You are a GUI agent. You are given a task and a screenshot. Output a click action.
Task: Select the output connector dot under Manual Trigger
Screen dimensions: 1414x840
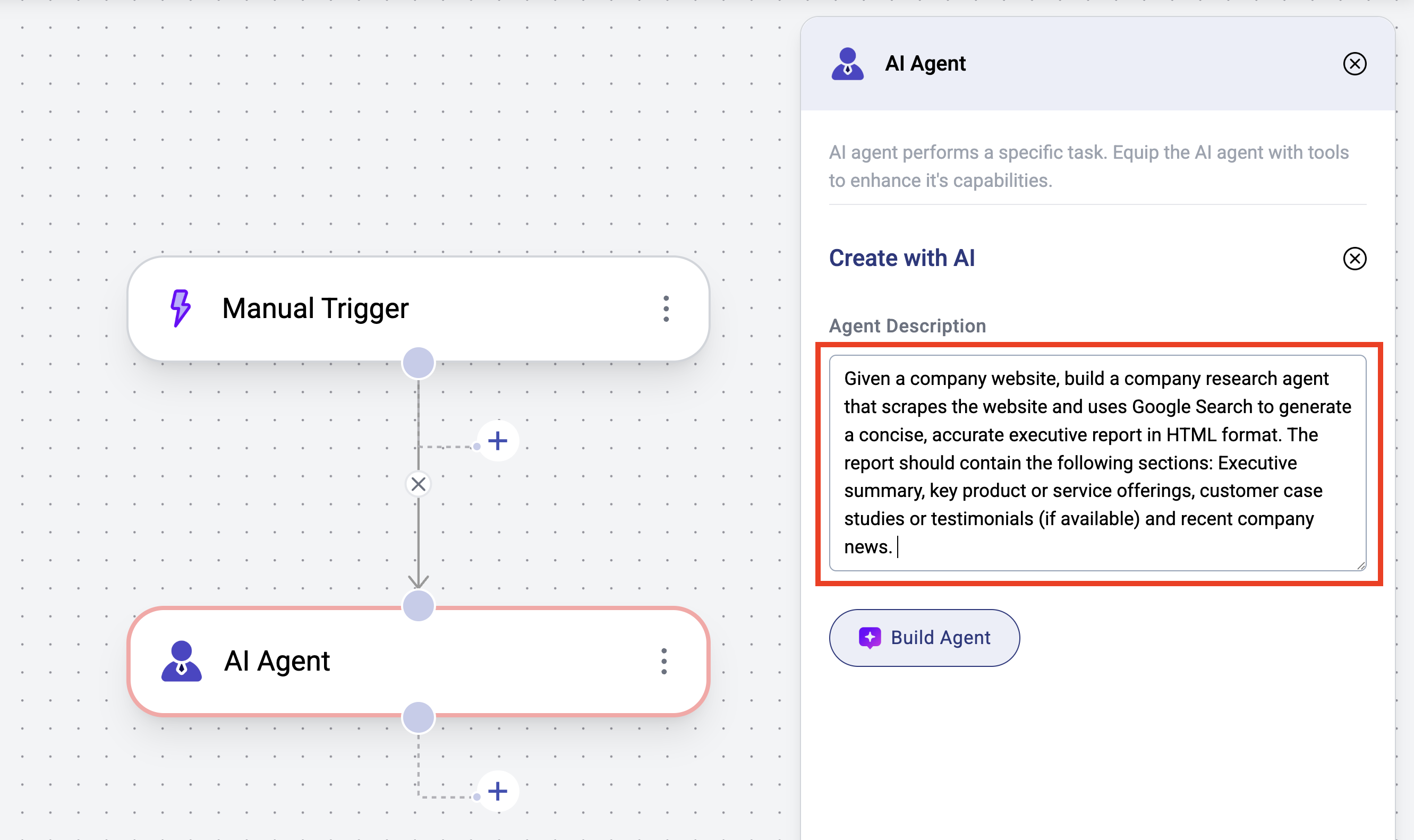(x=418, y=363)
